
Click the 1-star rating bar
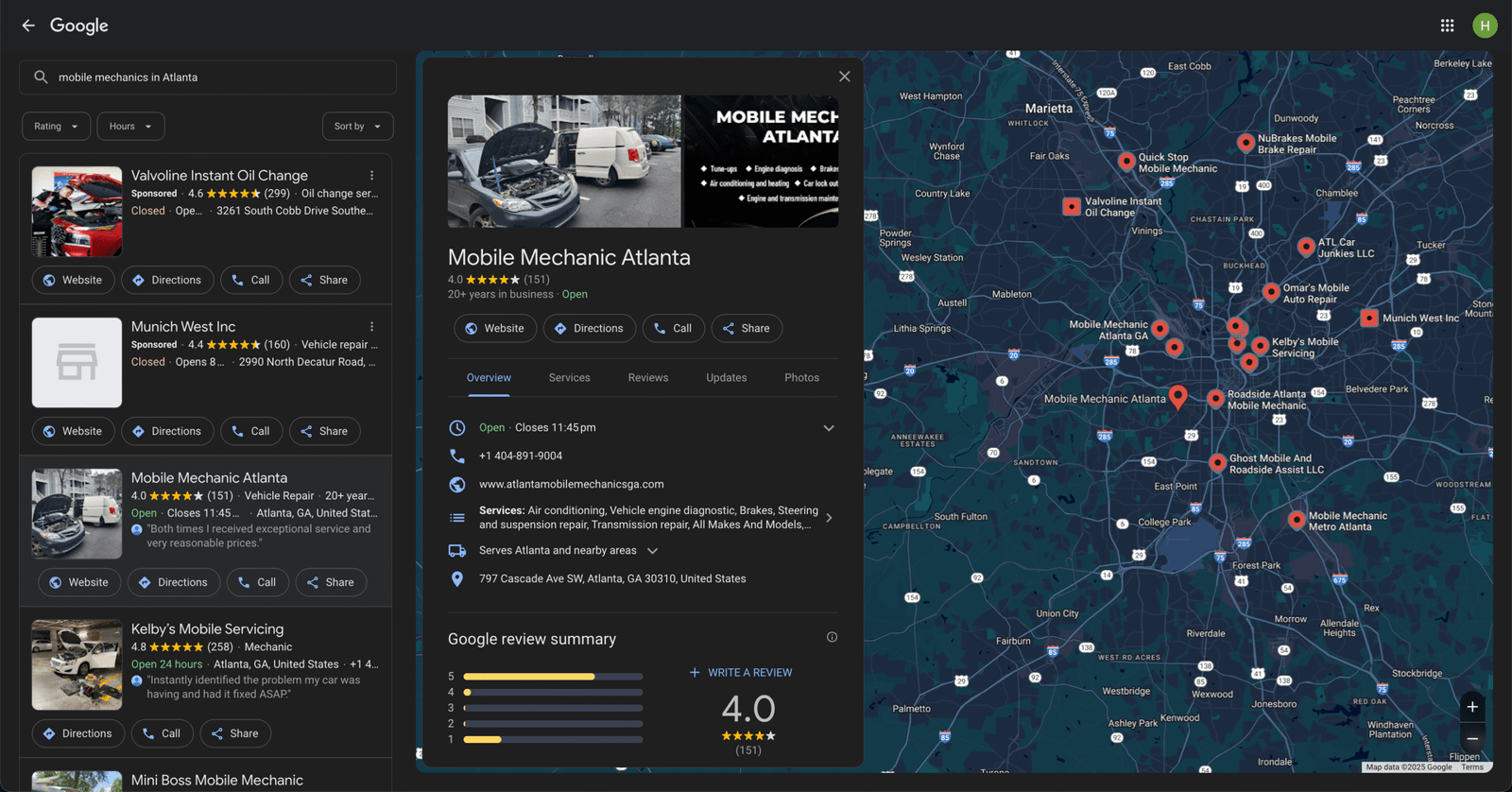553,739
